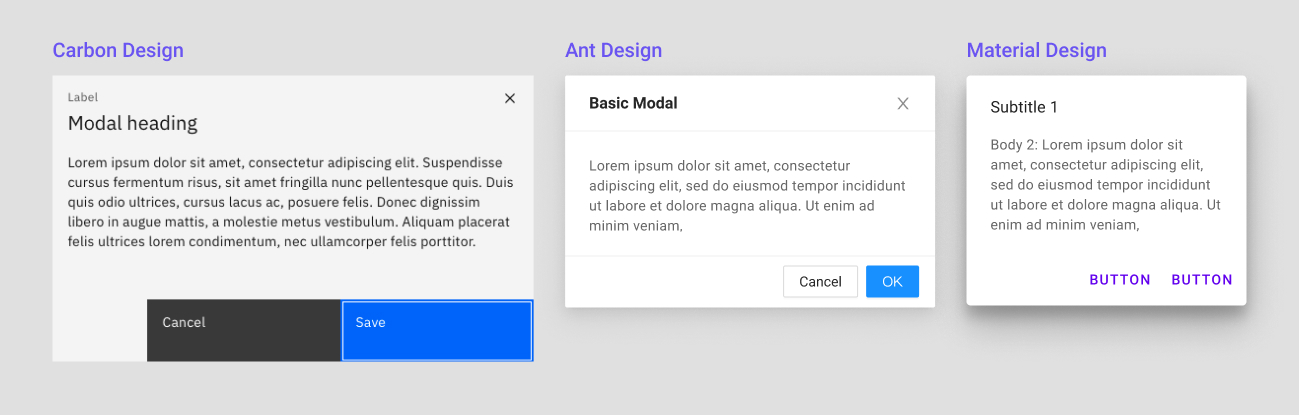The height and width of the screenshot is (415, 1299).
Task: Click the blue Save button
Action: 437,330
